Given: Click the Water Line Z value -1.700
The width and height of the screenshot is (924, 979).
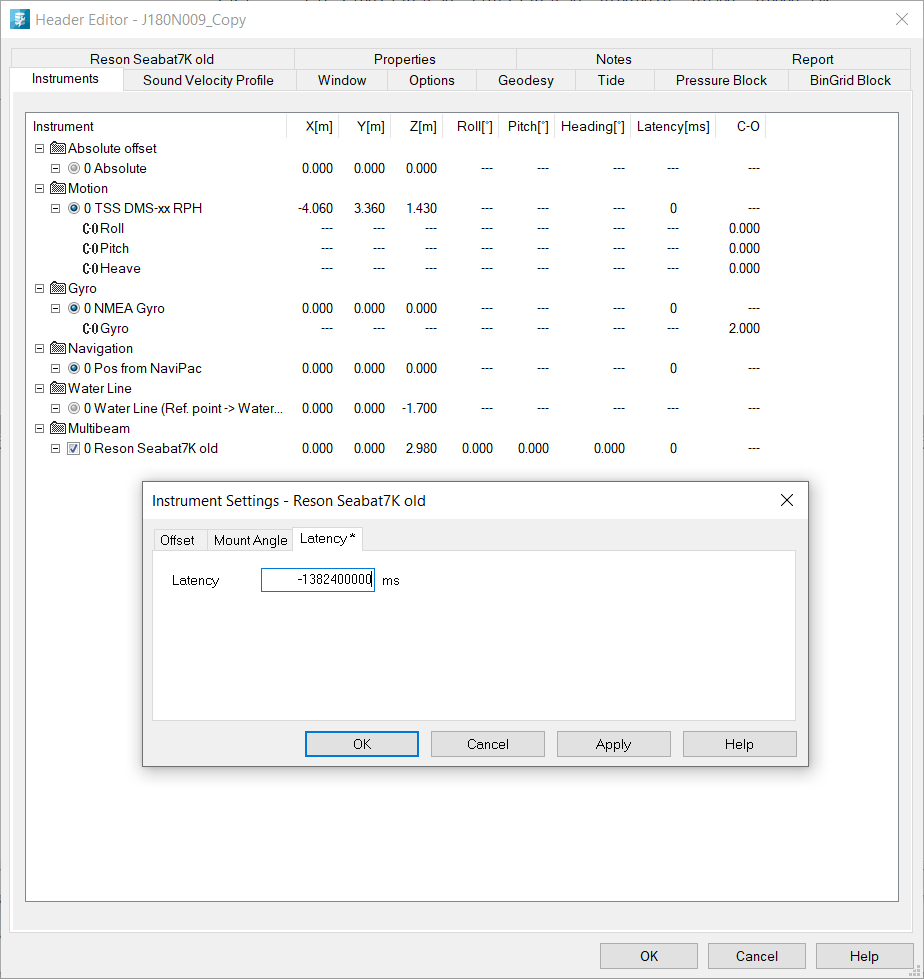Looking at the screenshot, I should [419, 408].
